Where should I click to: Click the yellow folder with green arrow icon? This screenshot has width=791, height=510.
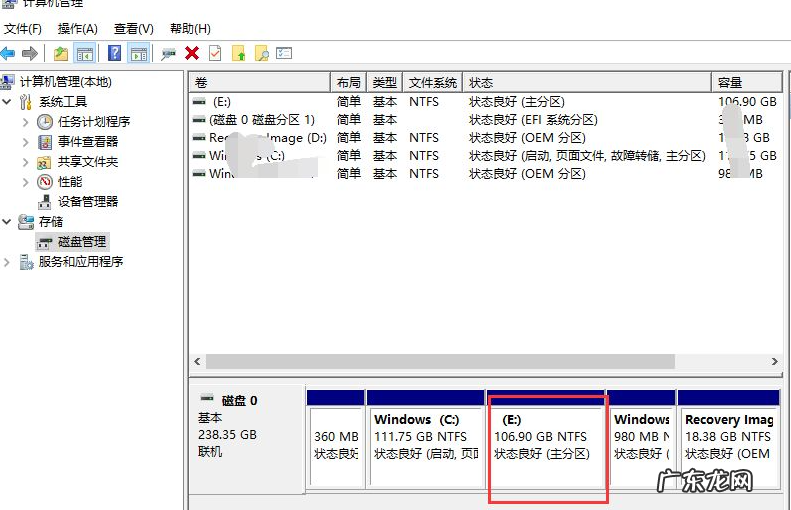point(238,53)
